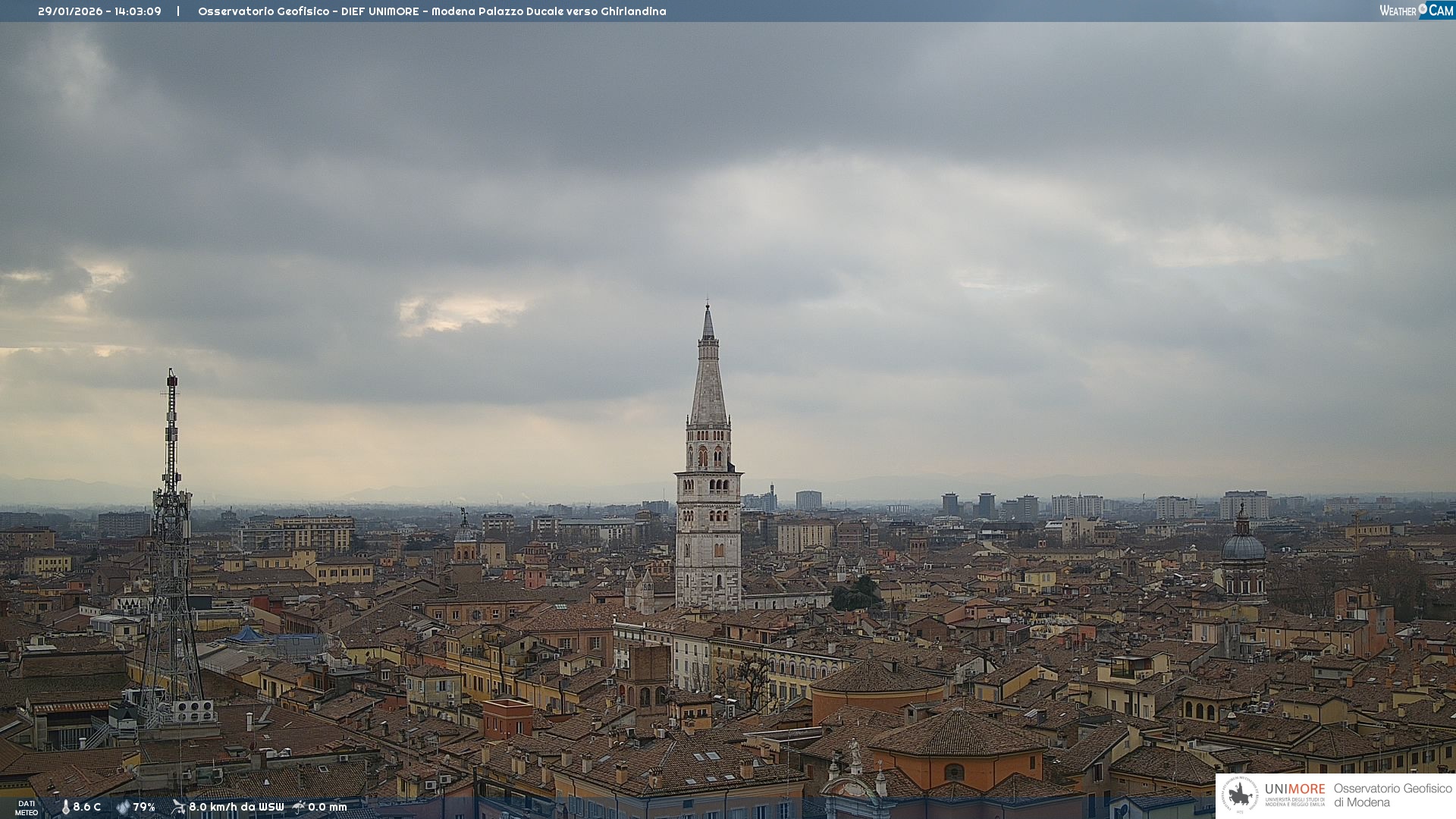Click the humidity water drops icon

(122, 807)
